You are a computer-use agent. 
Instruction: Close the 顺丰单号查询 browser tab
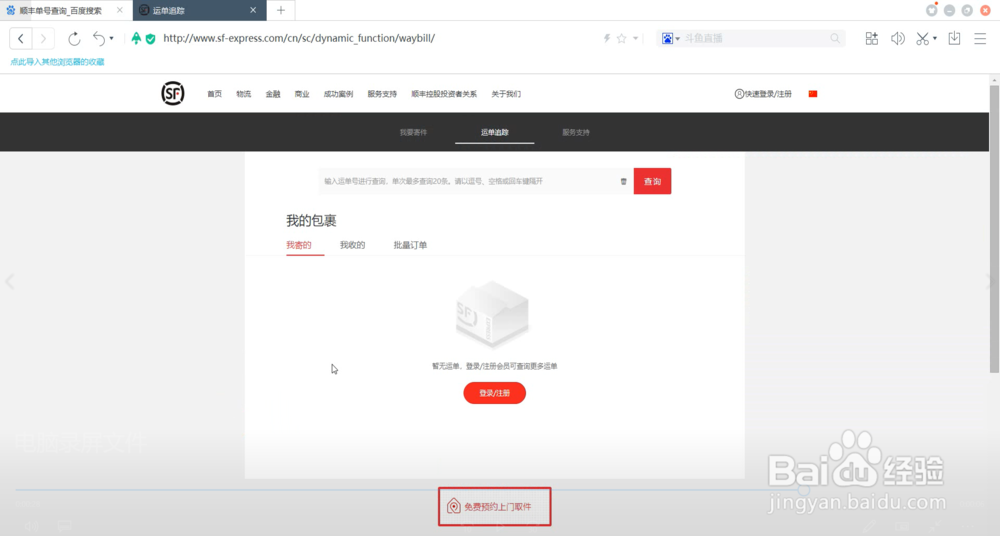120,10
